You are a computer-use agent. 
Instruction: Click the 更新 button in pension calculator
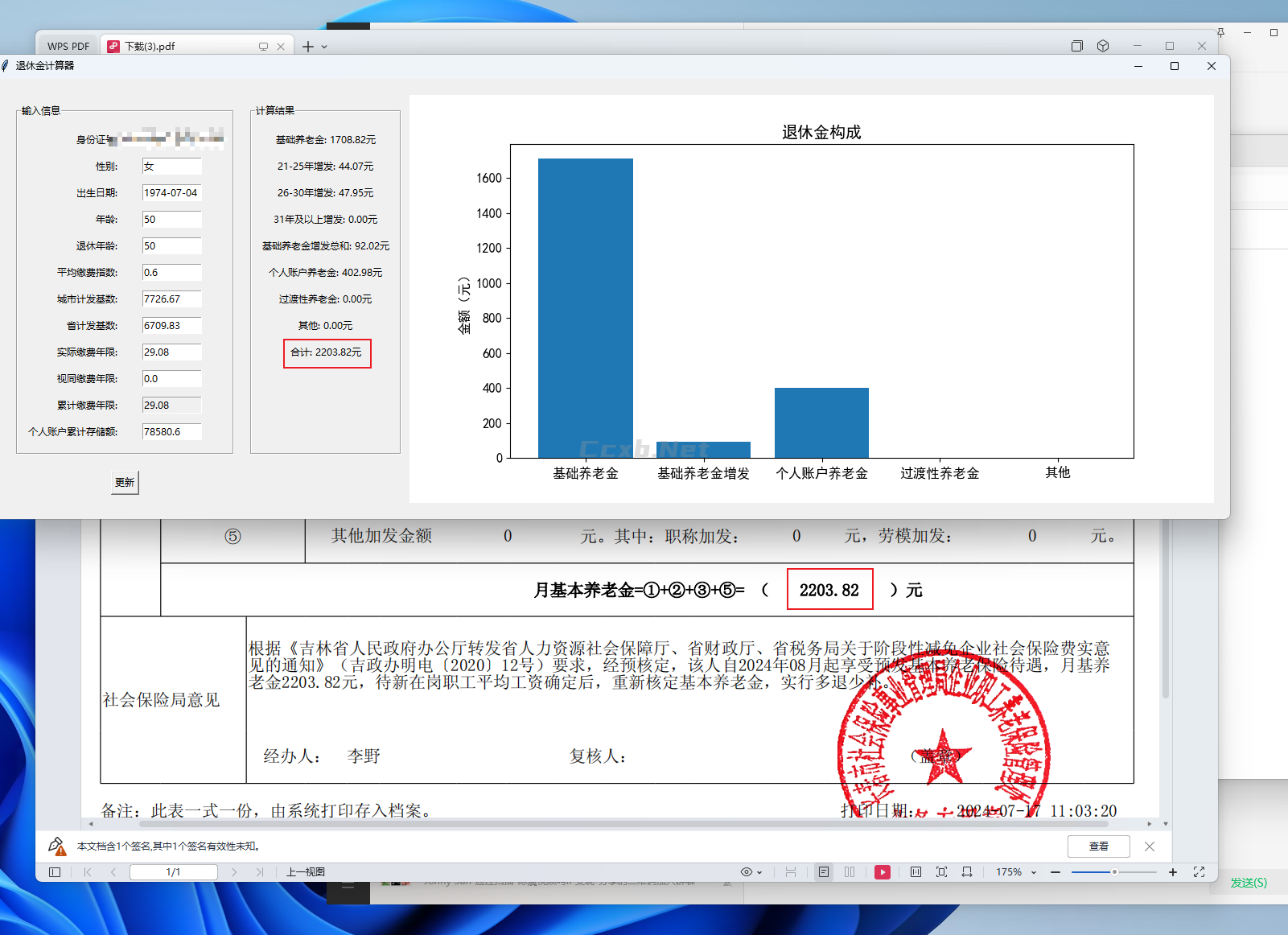click(125, 482)
